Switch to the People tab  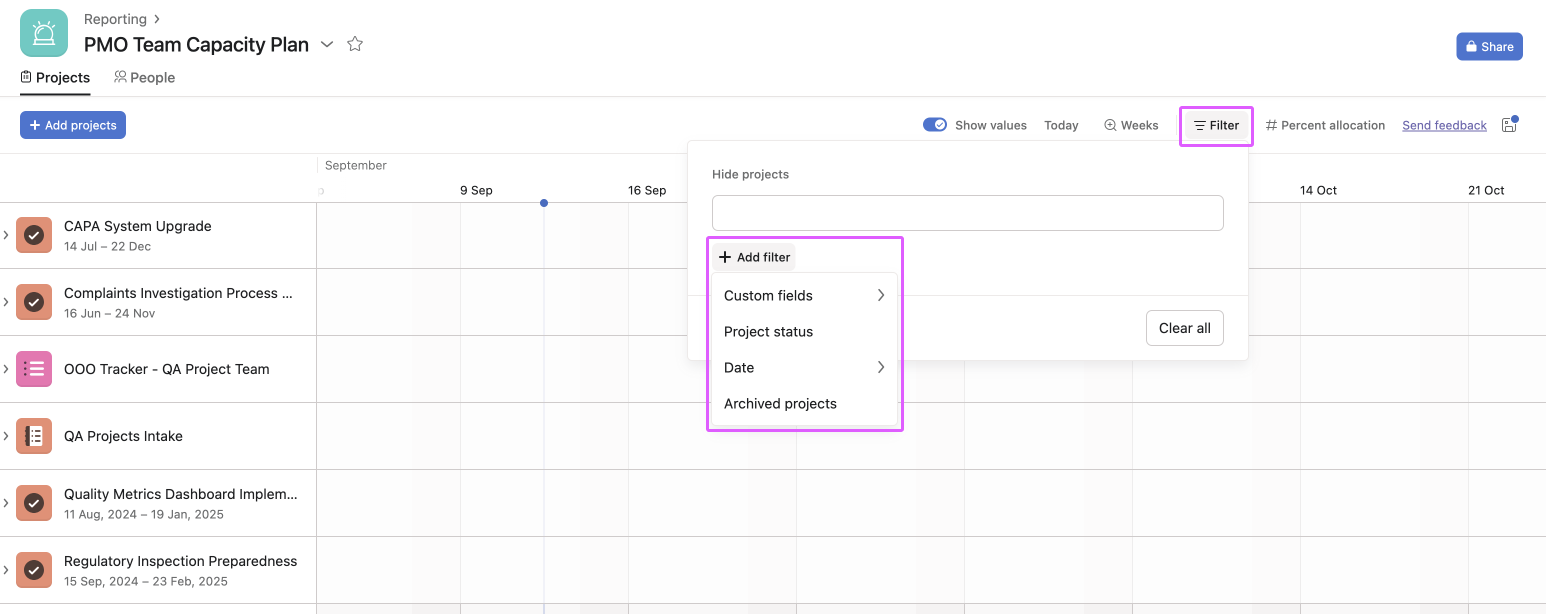coord(144,77)
